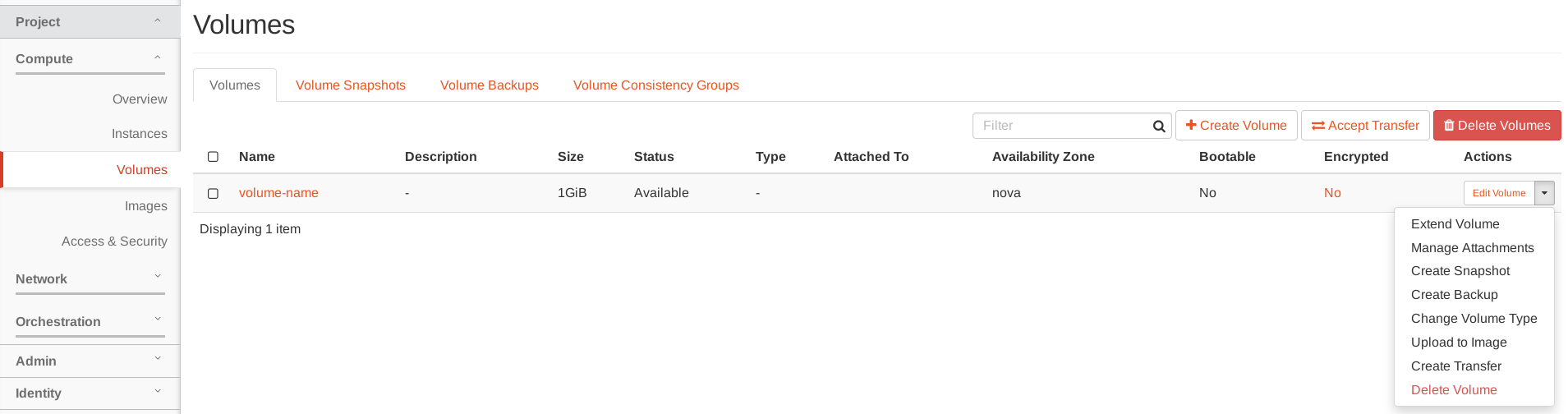Expand the Network sidebar section
The width and height of the screenshot is (1568, 414).
pyautogui.click(x=158, y=278)
